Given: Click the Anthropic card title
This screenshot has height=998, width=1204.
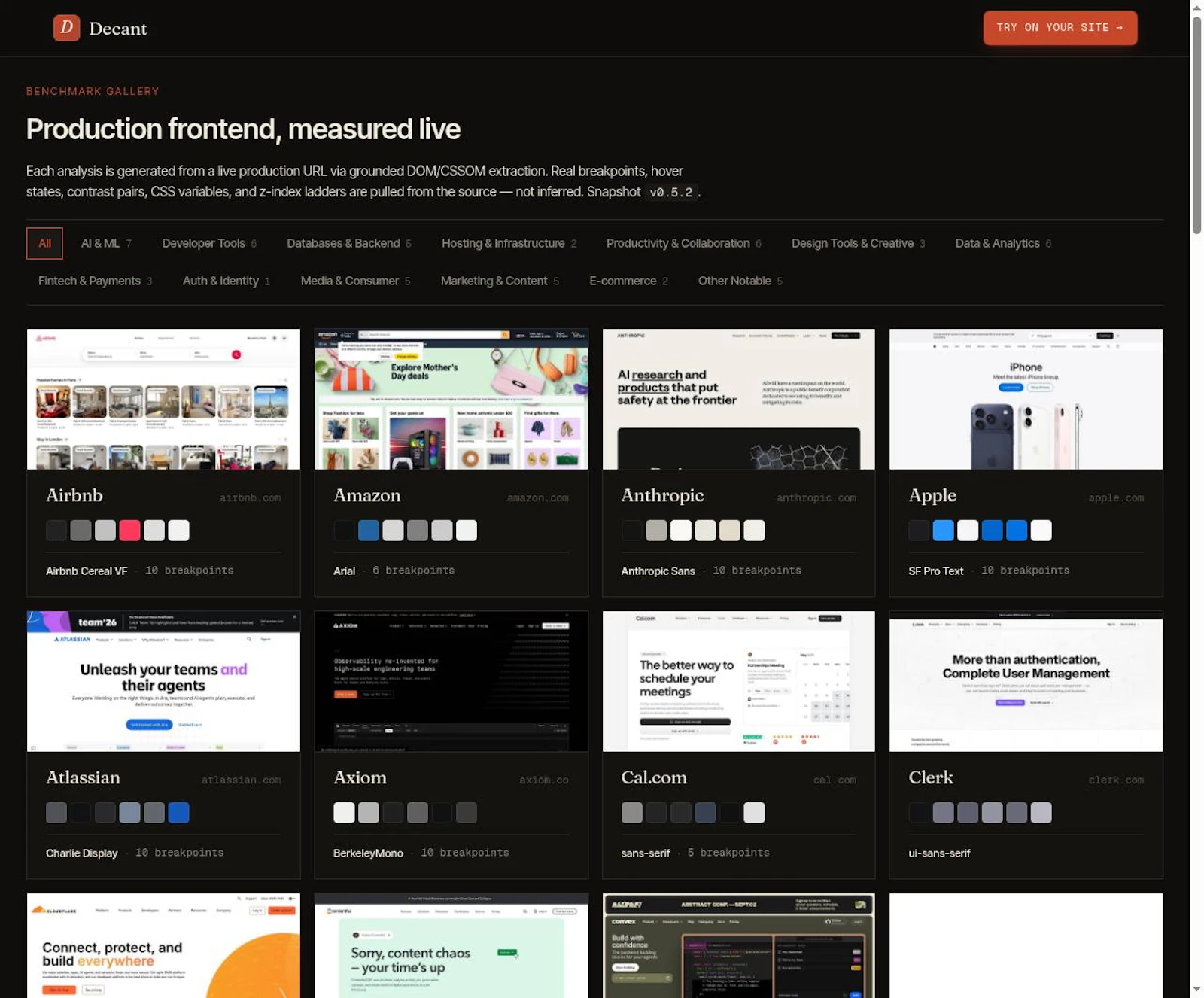Looking at the screenshot, I should click(662, 495).
